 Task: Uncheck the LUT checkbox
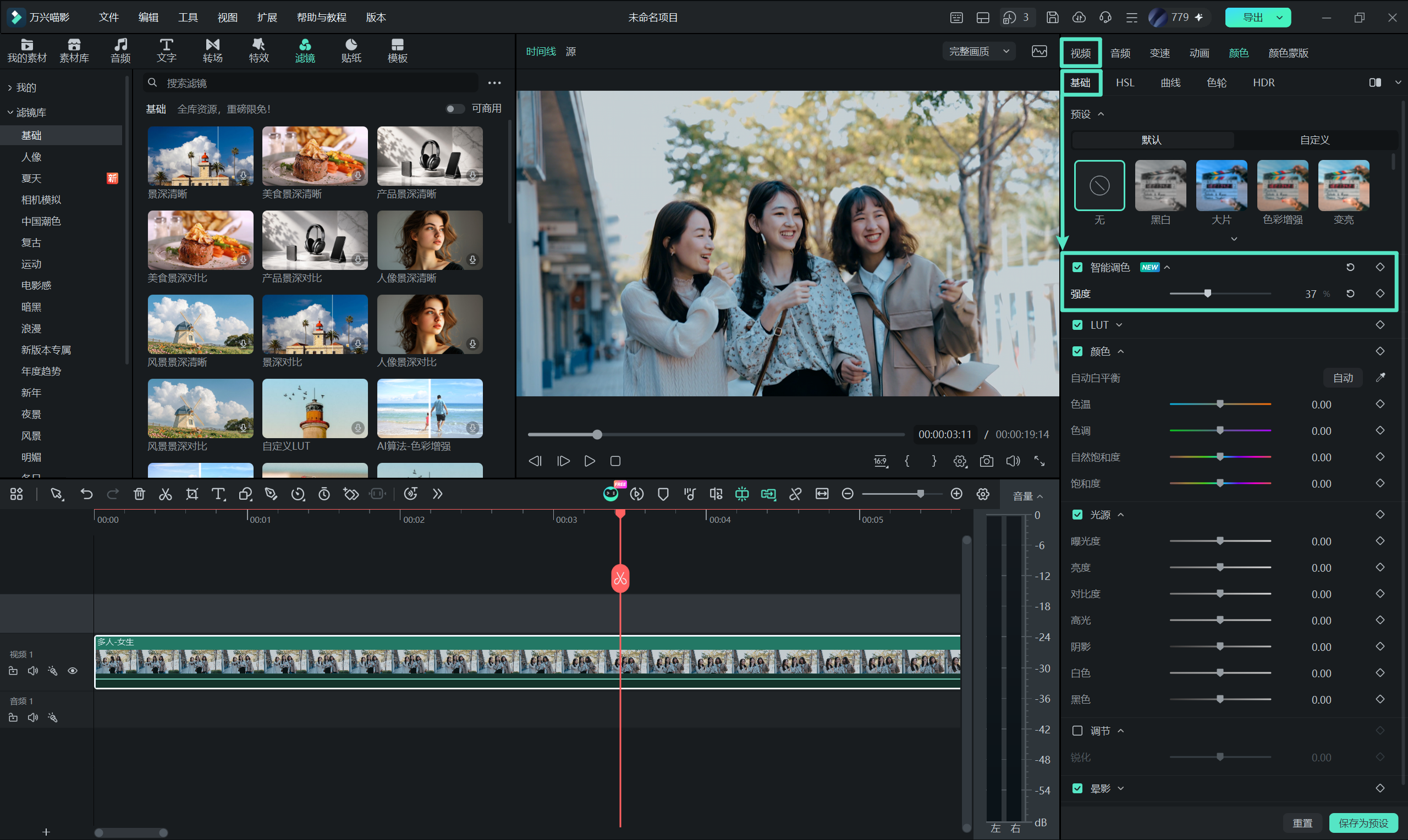[1077, 325]
